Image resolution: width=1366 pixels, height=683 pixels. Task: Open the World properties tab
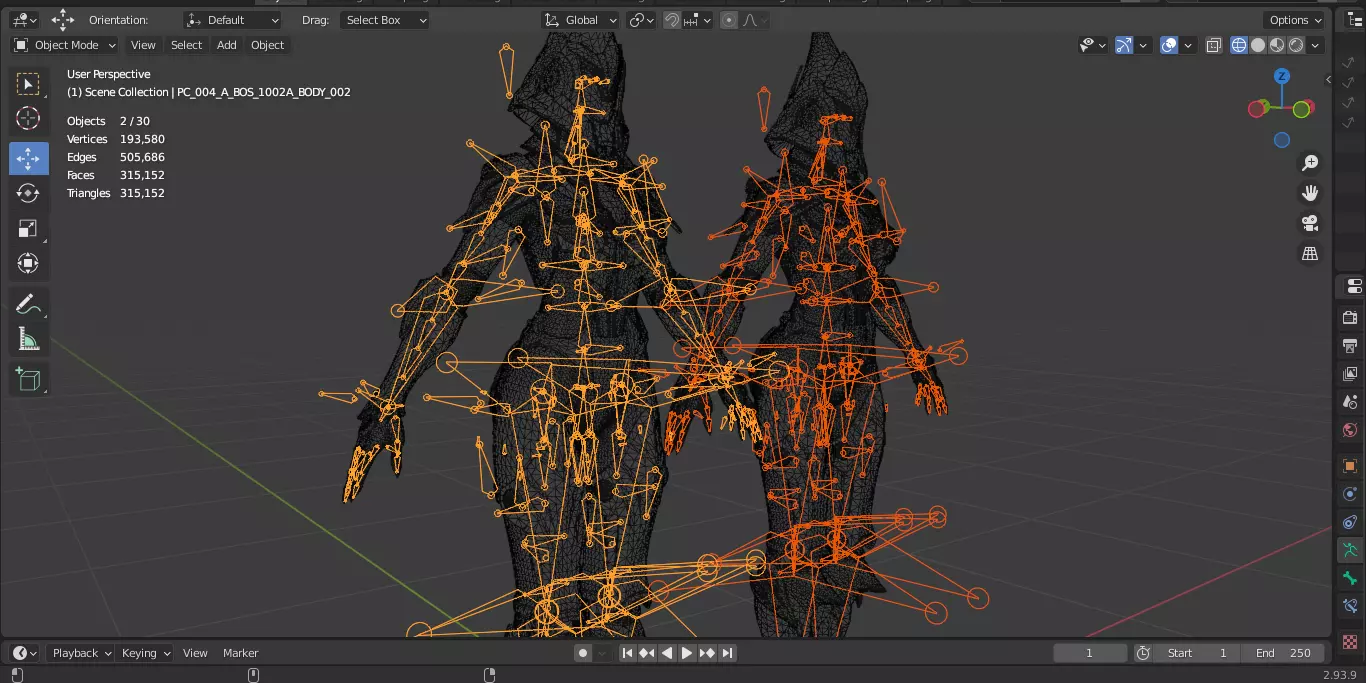click(1350, 430)
